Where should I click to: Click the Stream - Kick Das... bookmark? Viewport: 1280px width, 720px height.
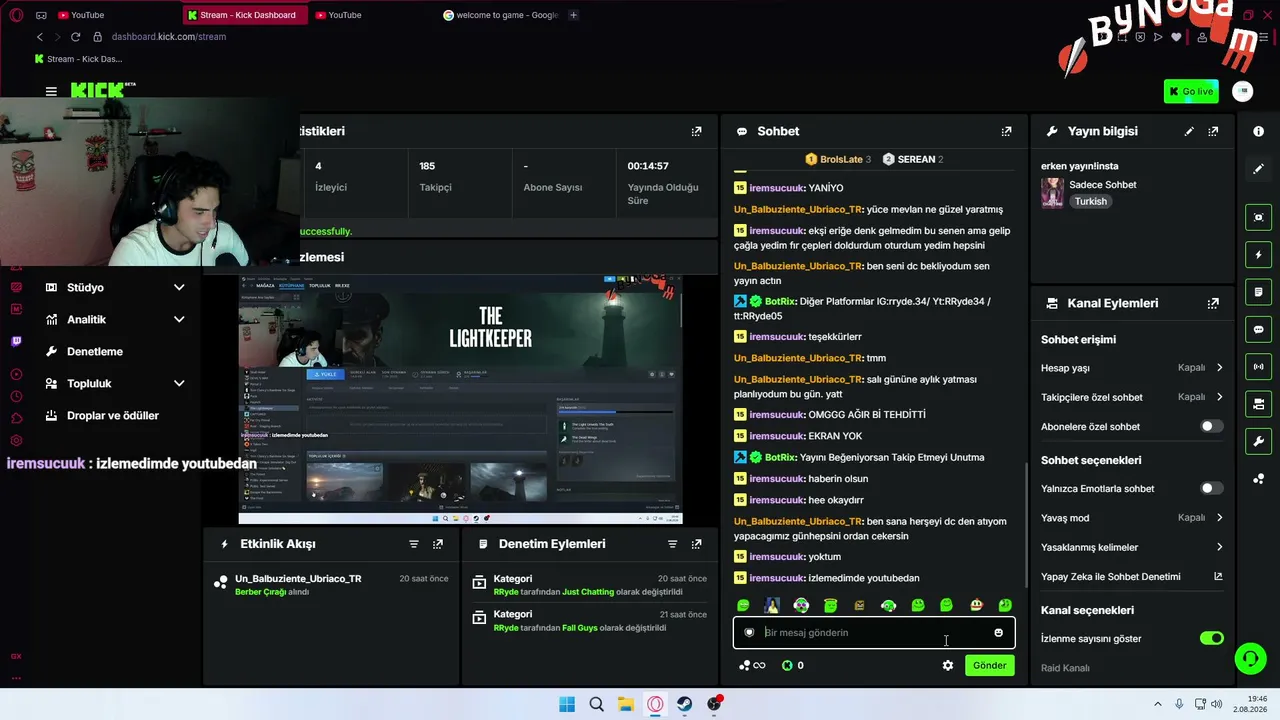[78, 59]
